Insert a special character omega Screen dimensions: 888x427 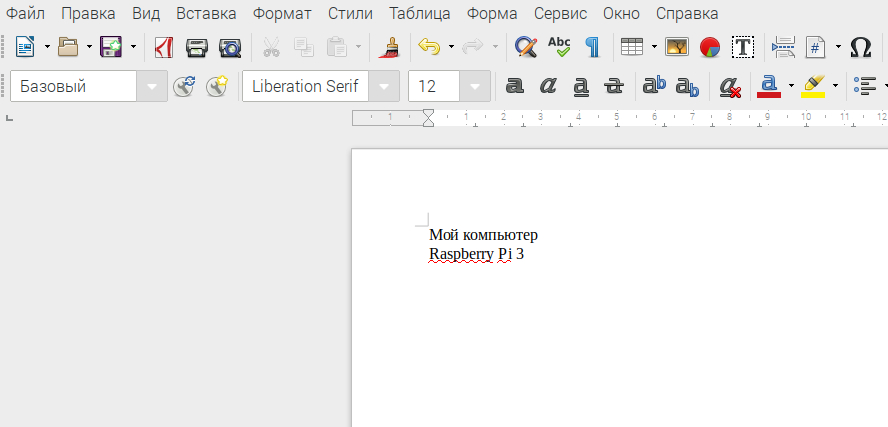tap(860, 48)
